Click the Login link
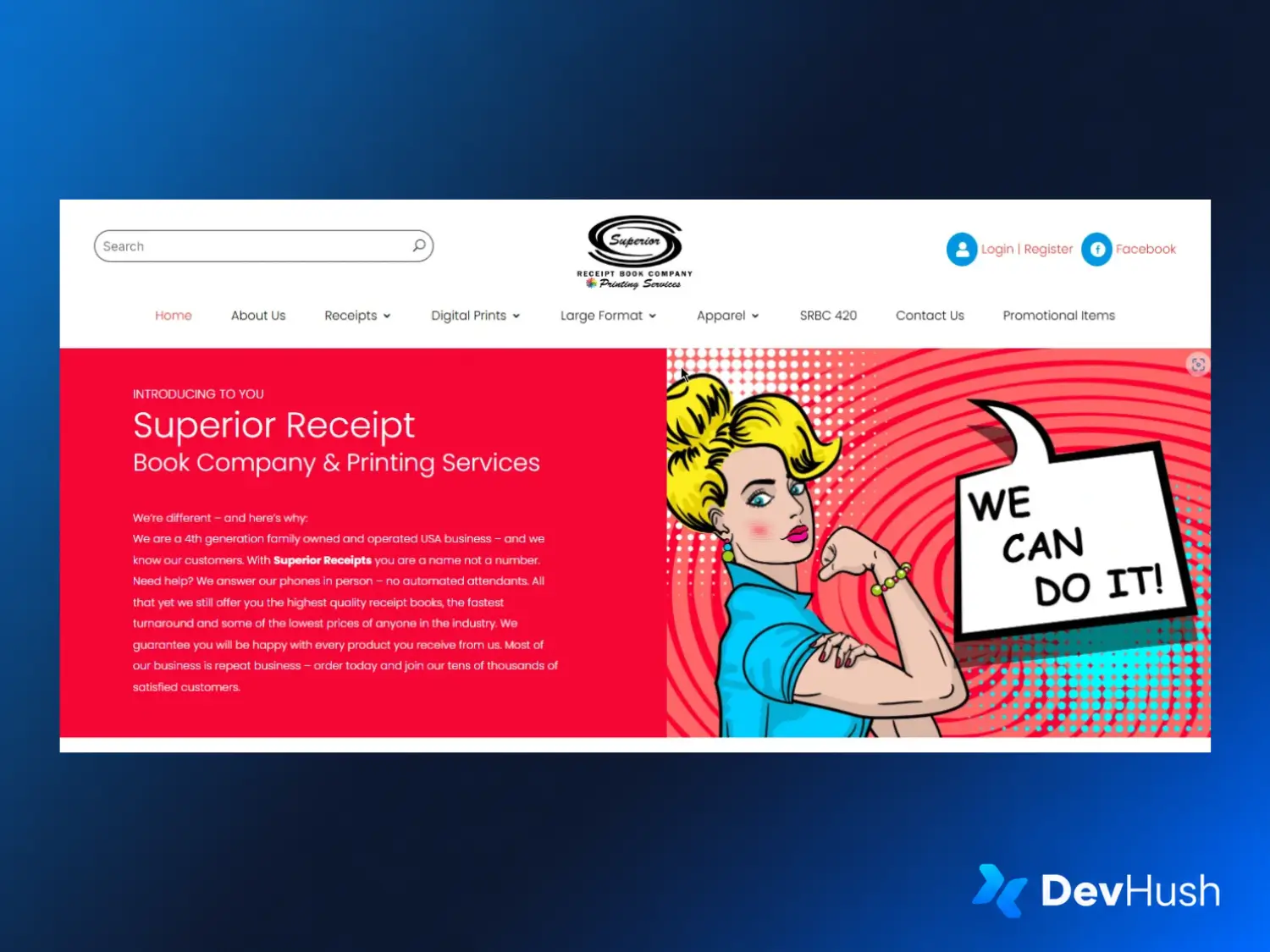The image size is (1270, 952). point(997,249)
